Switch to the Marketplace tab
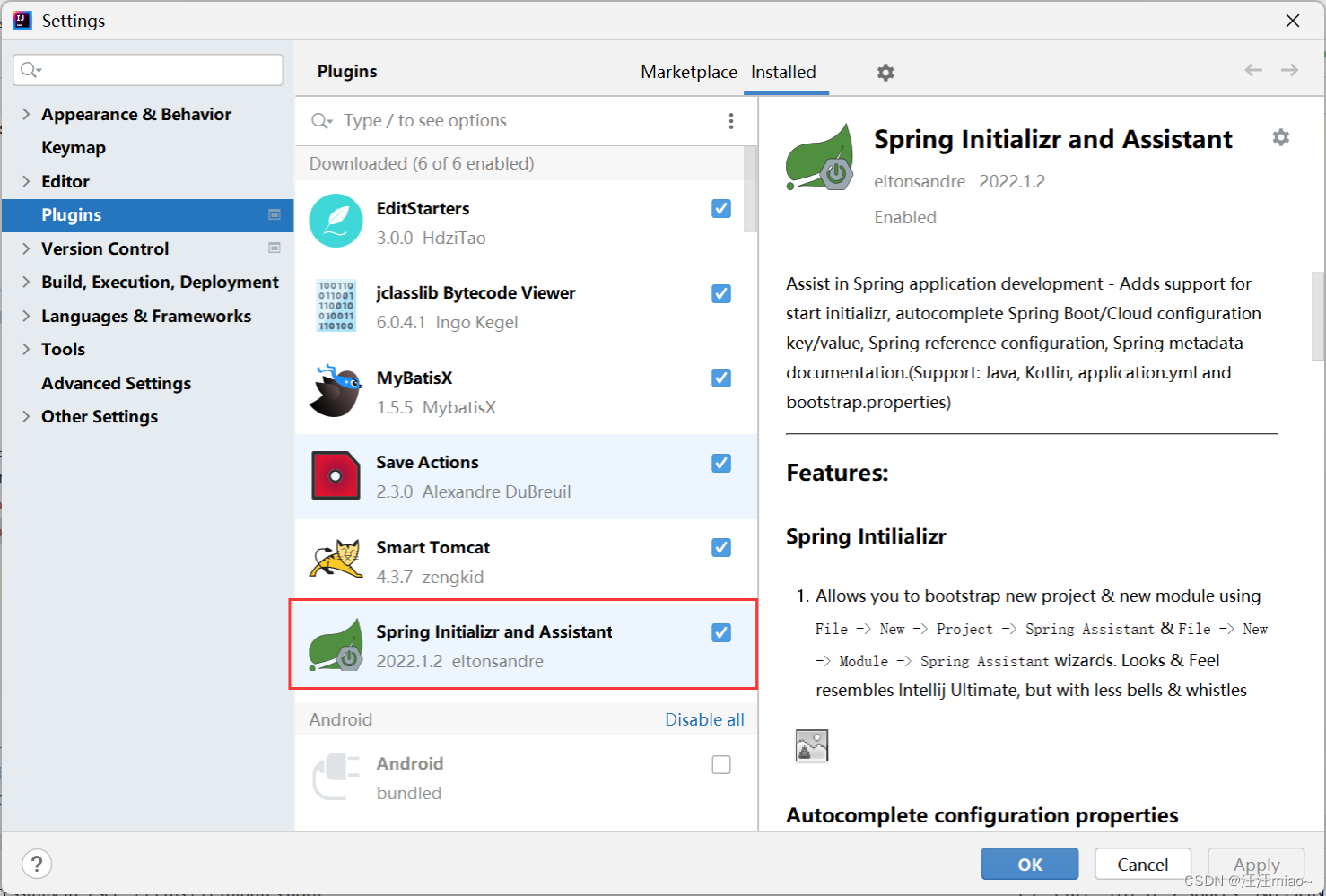 click(688, 72)
